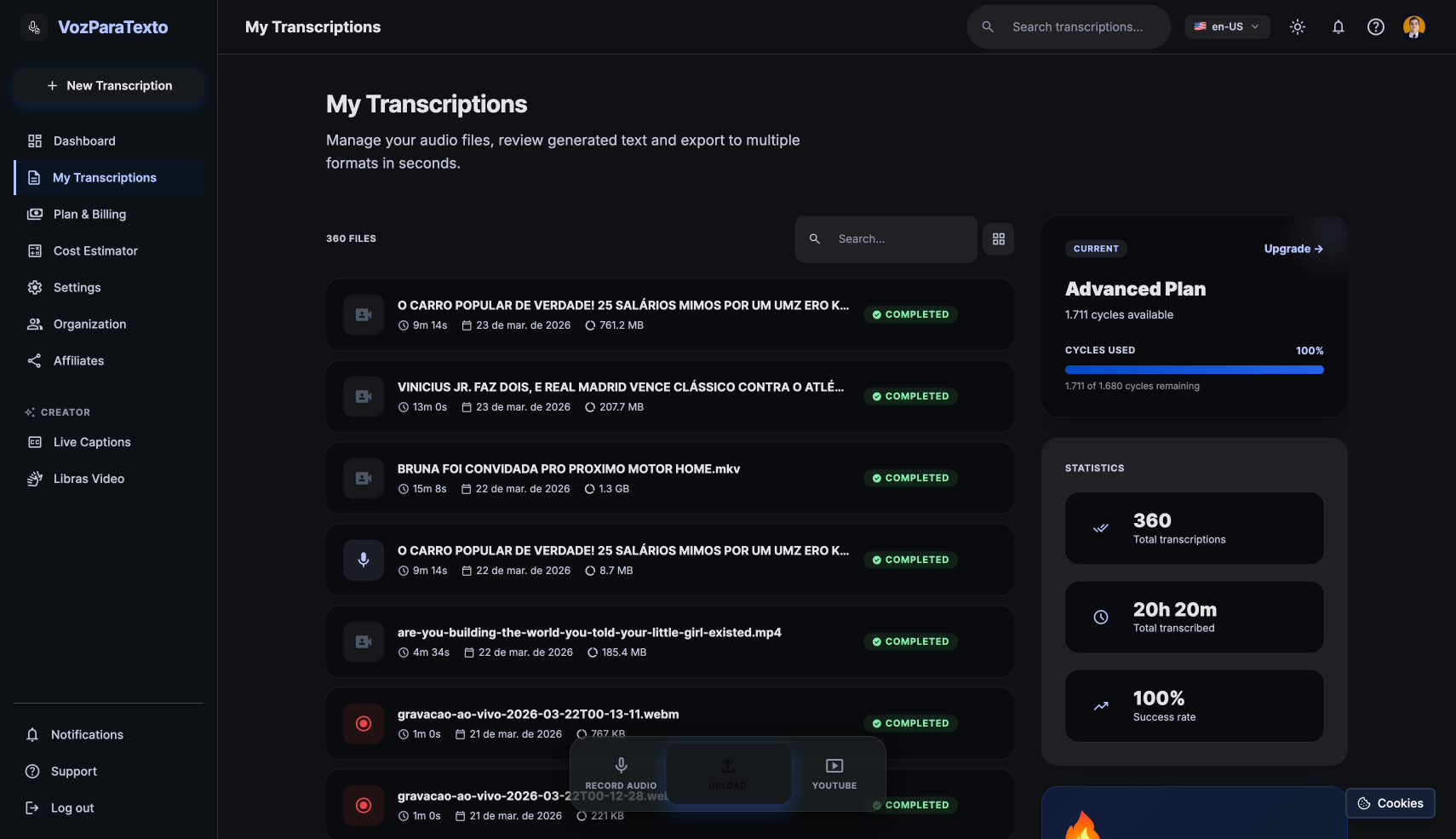Image resolution: width=1456 pixels, height=839 pixels.
Task: Go to Live Captions in the sidebar
Action: [x=92, y=442]
